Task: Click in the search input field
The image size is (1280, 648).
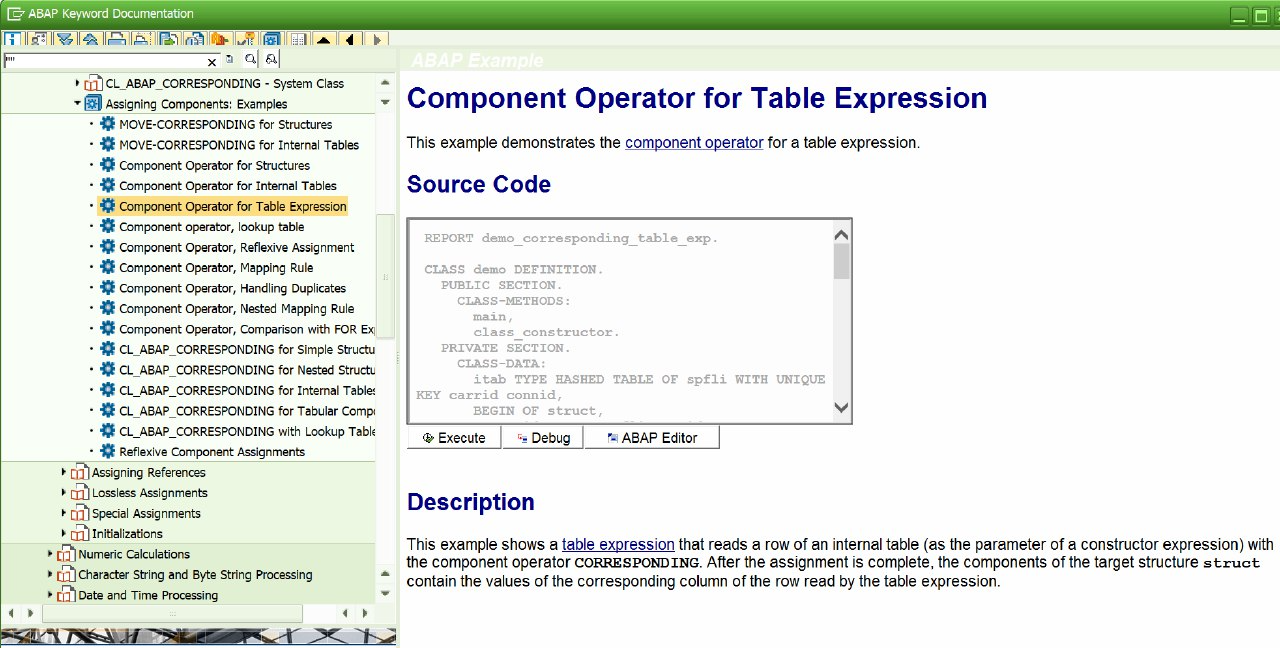Action: click(x=105, y=61)
